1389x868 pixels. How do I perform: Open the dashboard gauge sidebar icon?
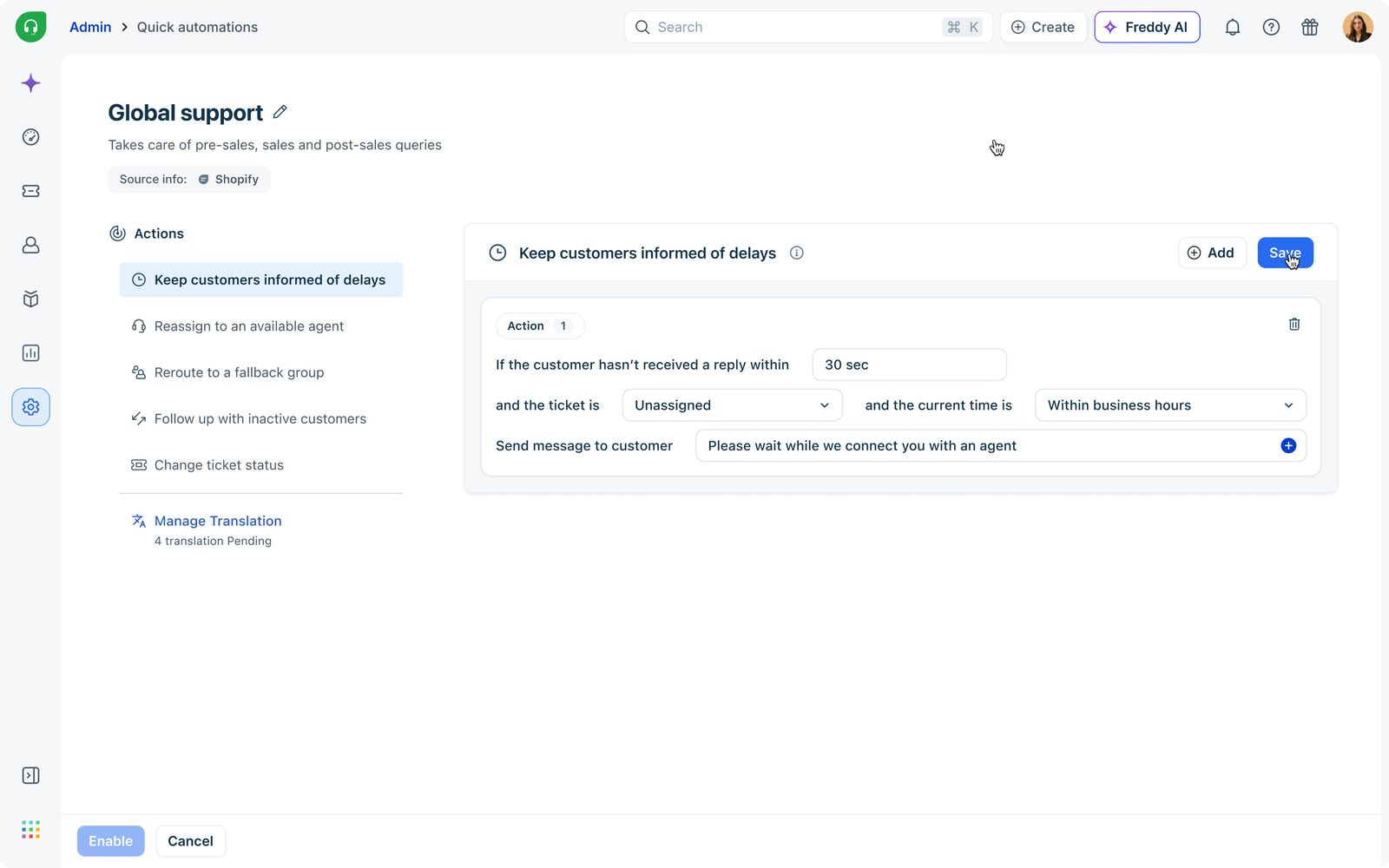(30, 137)
